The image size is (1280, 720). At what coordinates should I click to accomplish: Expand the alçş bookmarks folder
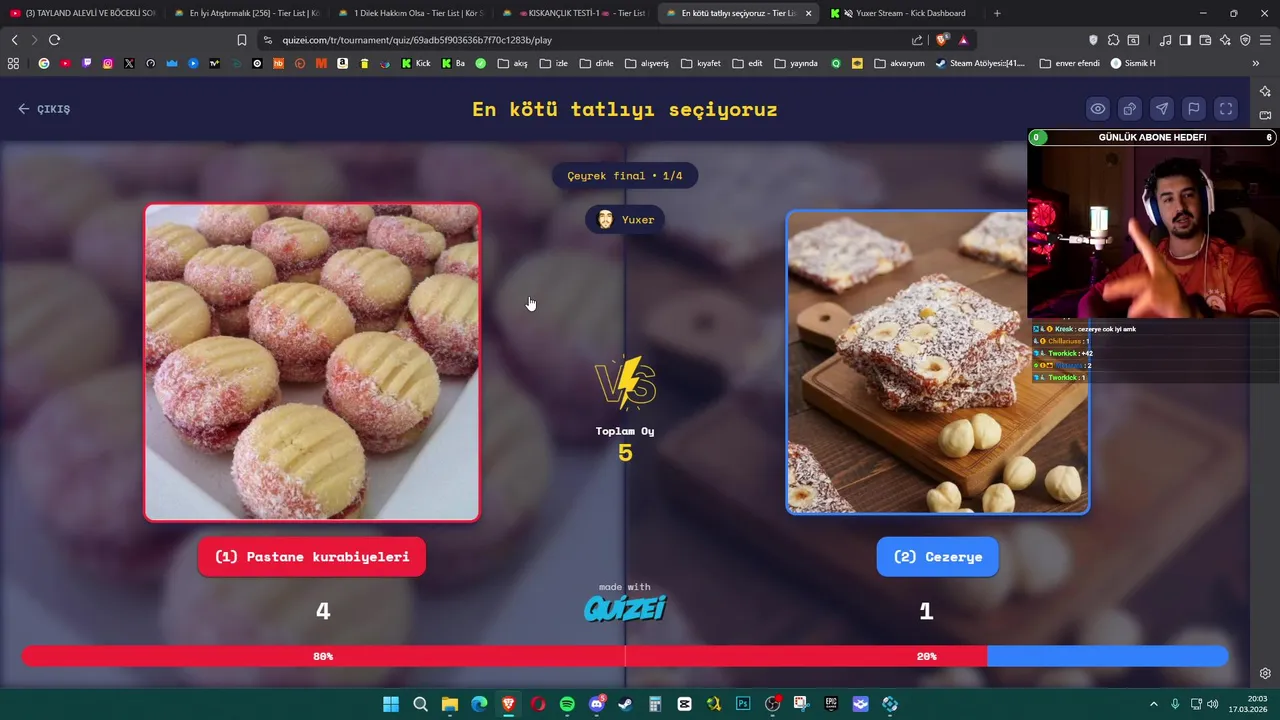(x=512, y=63)
